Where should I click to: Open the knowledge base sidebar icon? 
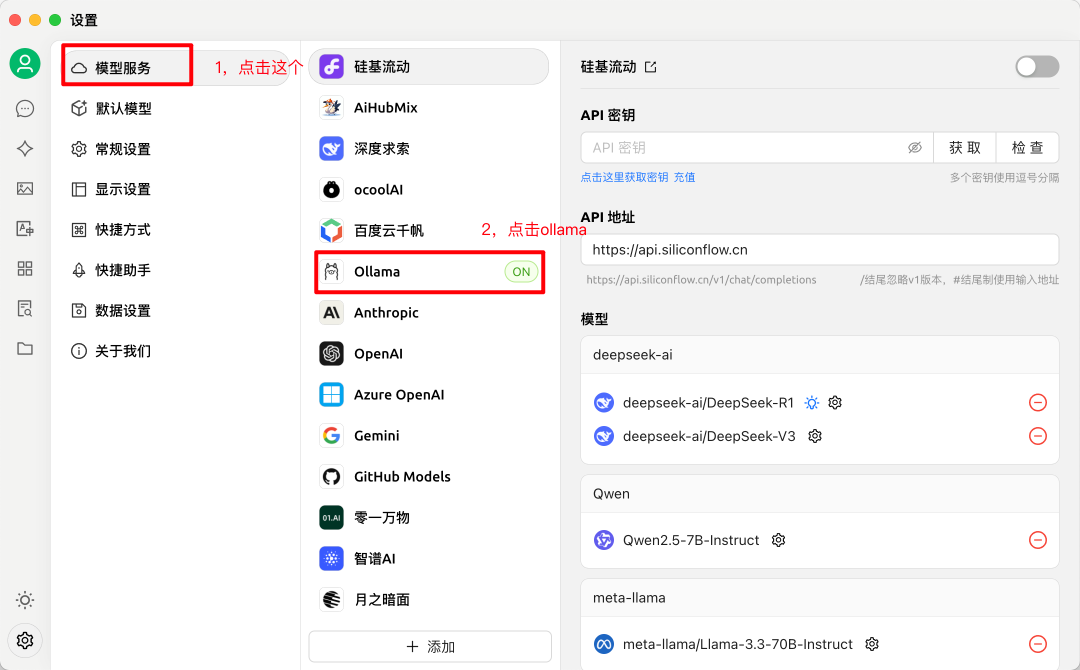click(25, 308)
